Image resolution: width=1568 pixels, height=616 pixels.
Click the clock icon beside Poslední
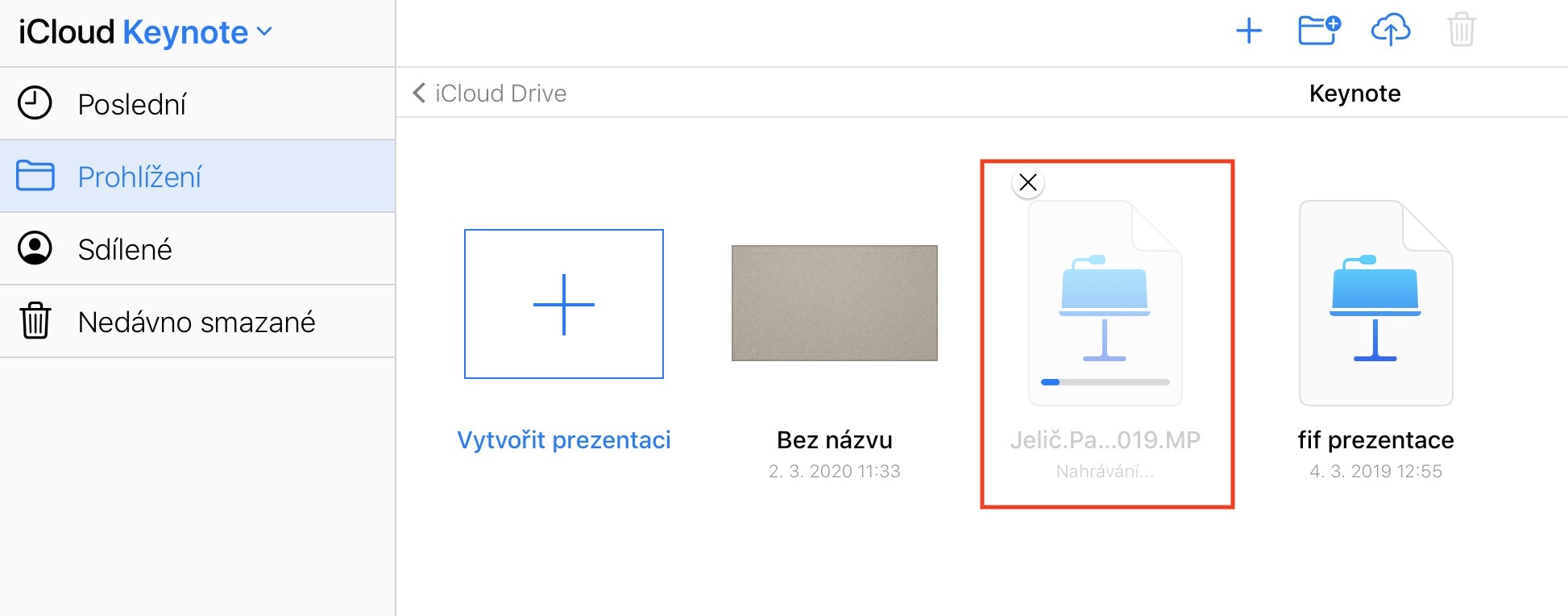coord(35,103)
